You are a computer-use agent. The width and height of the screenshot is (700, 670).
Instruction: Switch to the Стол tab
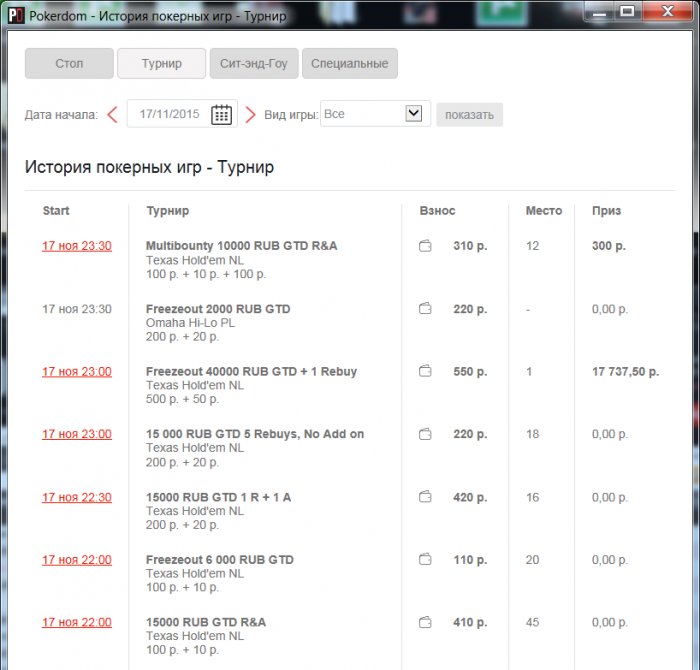click(69, 63)
